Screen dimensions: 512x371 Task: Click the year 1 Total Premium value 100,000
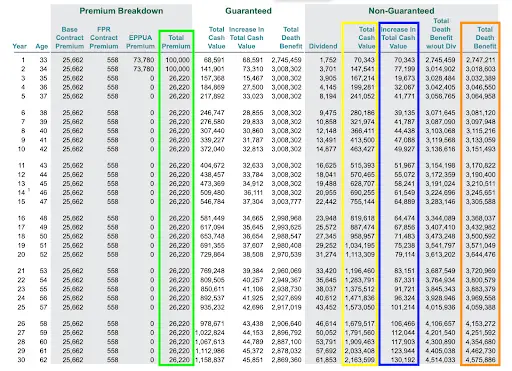click(x=177, y=60)
